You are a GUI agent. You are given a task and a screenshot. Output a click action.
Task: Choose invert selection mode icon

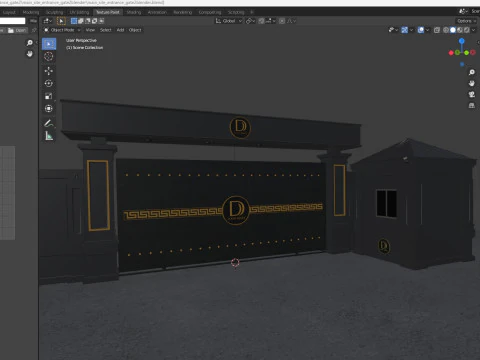pos(95,21)
